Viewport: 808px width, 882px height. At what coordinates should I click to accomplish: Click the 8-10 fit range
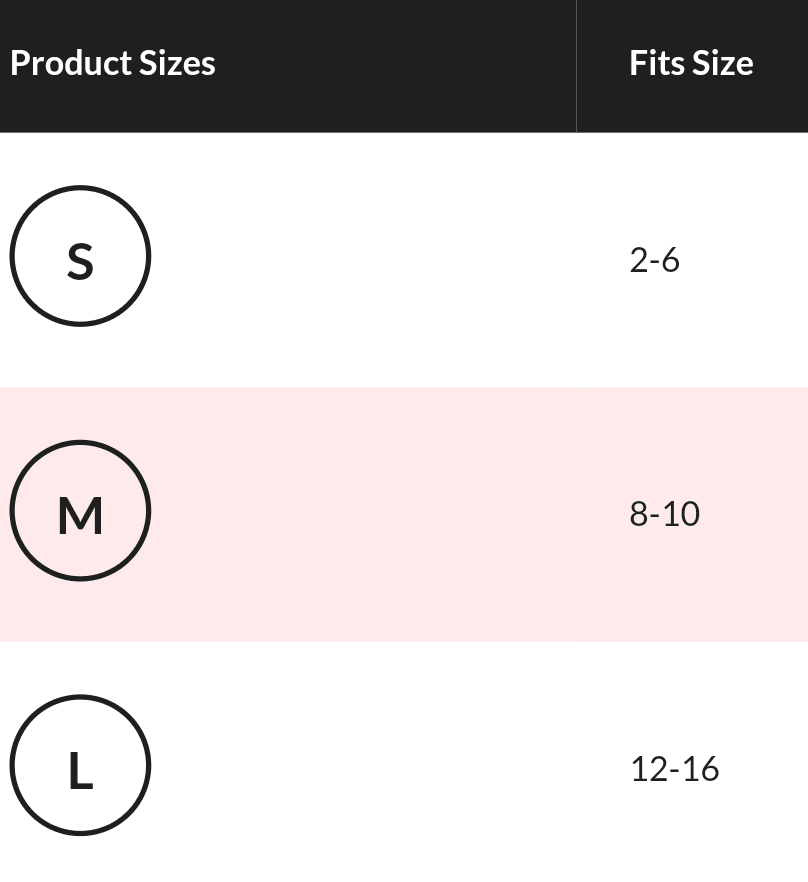coord(665,514)
